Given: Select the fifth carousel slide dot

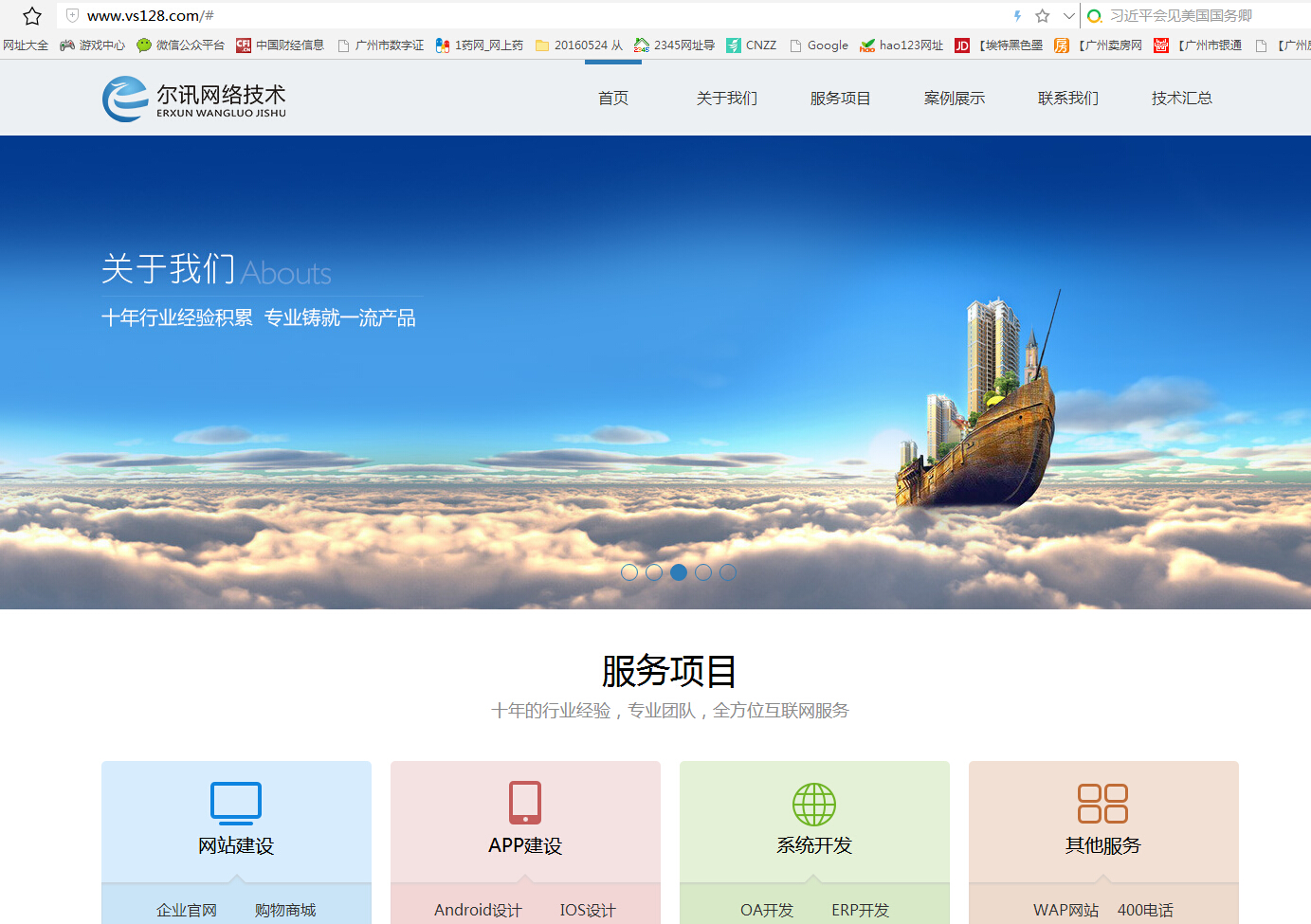Looking at the screenshot, I should click(728, 572).
